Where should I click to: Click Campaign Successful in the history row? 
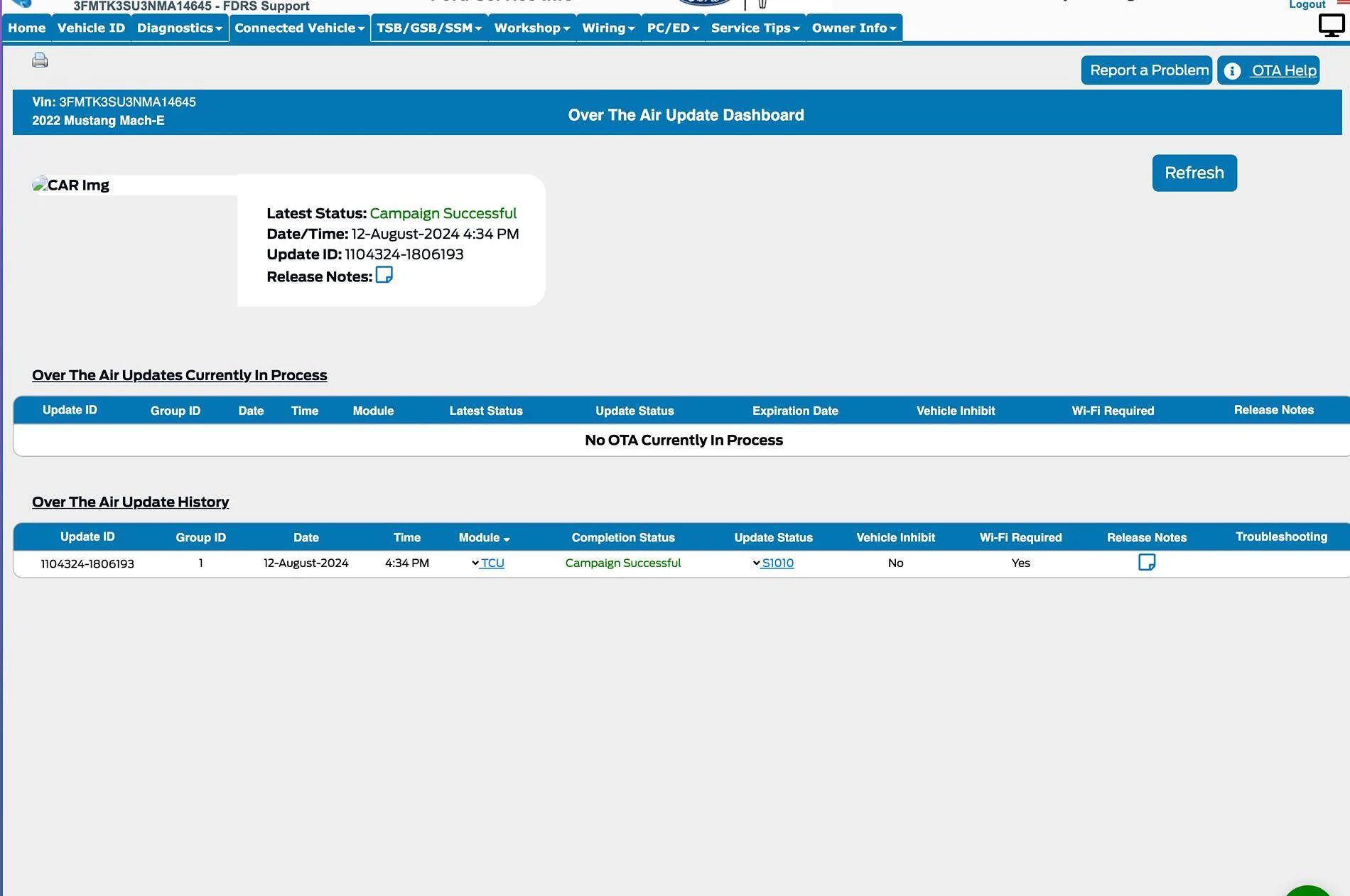pyautogui.click(x=623, y=563)
